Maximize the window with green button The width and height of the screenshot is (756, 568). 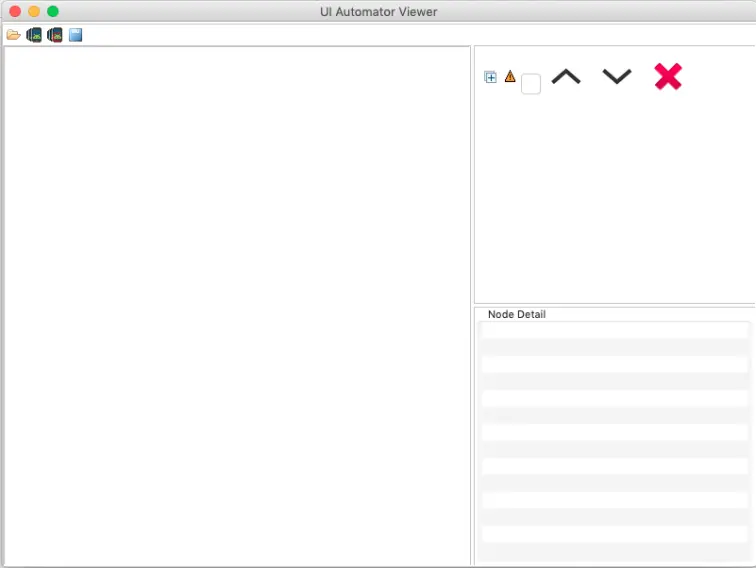tap(53, 12)
